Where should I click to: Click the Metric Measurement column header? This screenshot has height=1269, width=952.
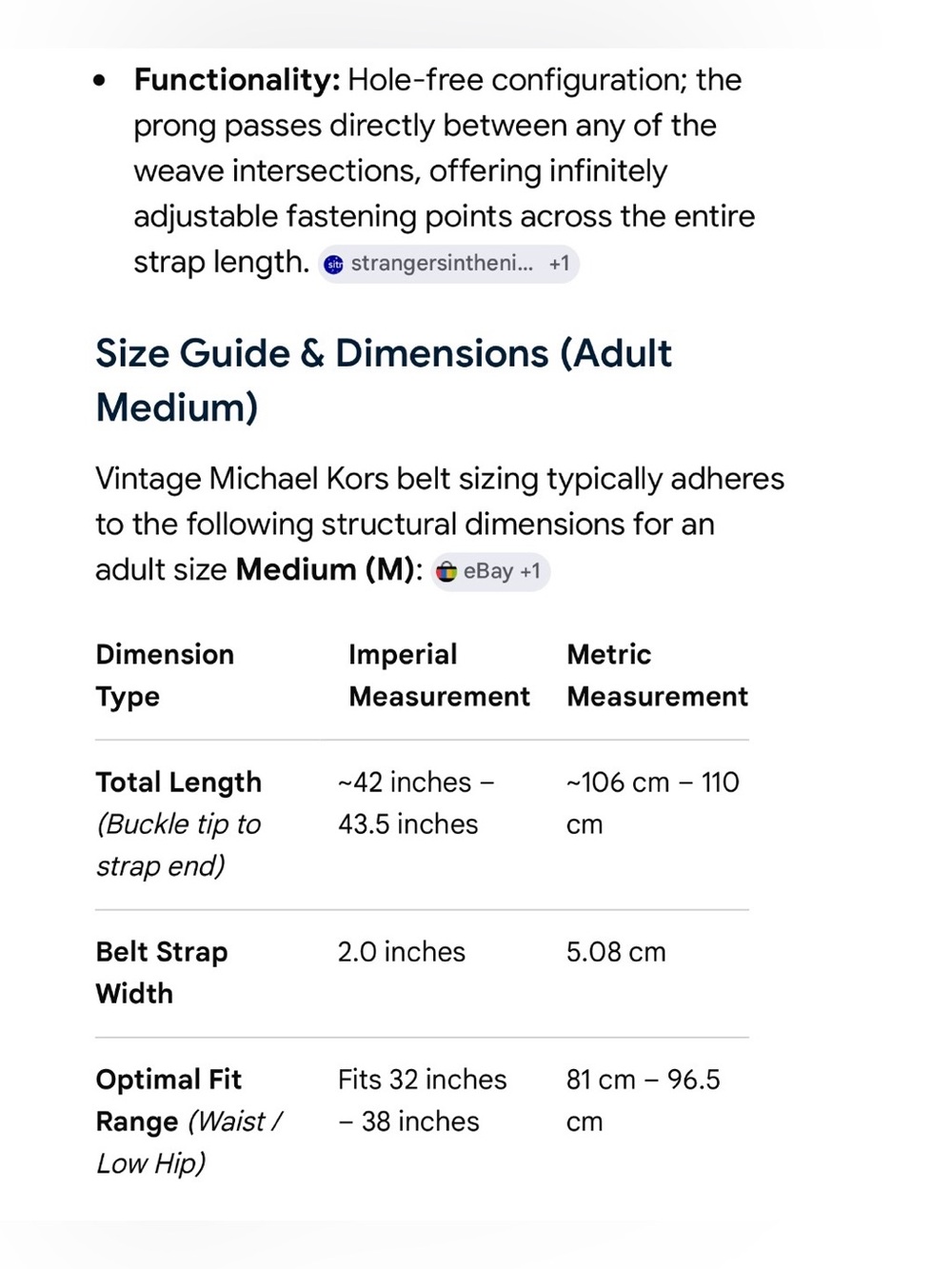click(657, 675)
